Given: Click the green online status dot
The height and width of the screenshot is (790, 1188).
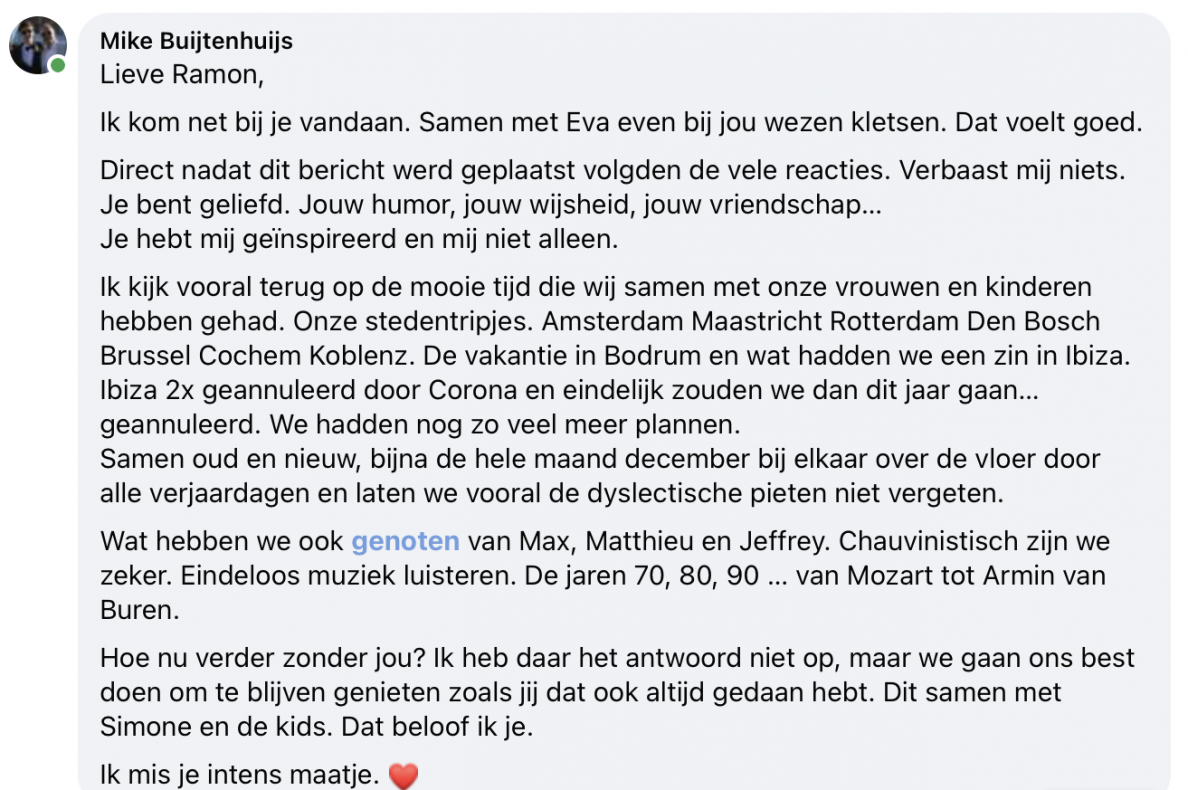Looking at the screenshot, I should coord(58,66).
